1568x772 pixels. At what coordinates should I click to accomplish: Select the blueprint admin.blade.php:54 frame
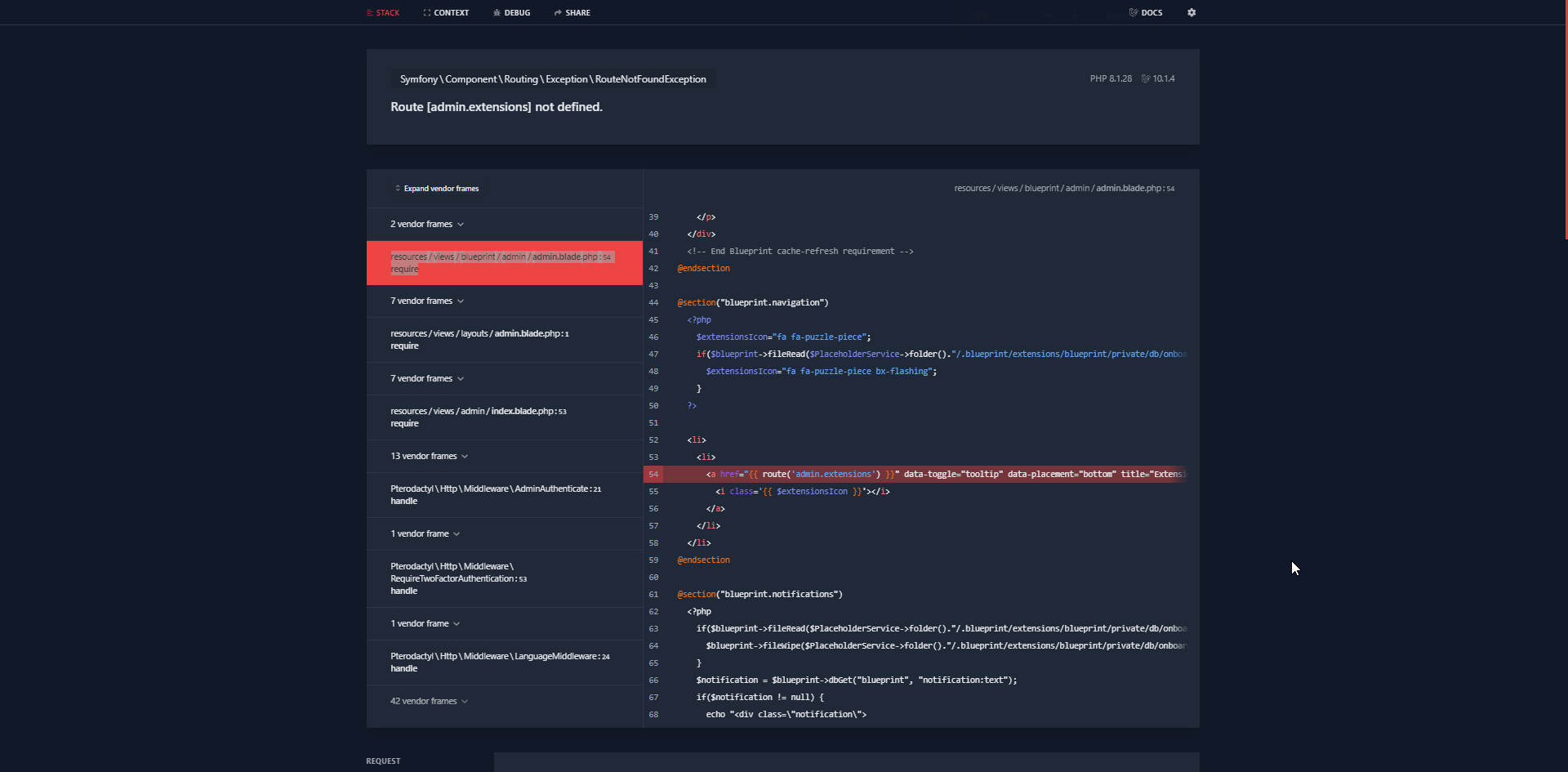505,262
